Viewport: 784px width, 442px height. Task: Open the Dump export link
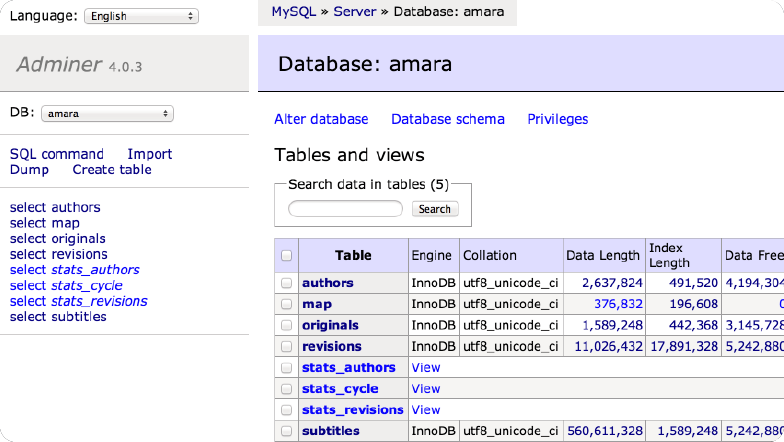[29, 170]
